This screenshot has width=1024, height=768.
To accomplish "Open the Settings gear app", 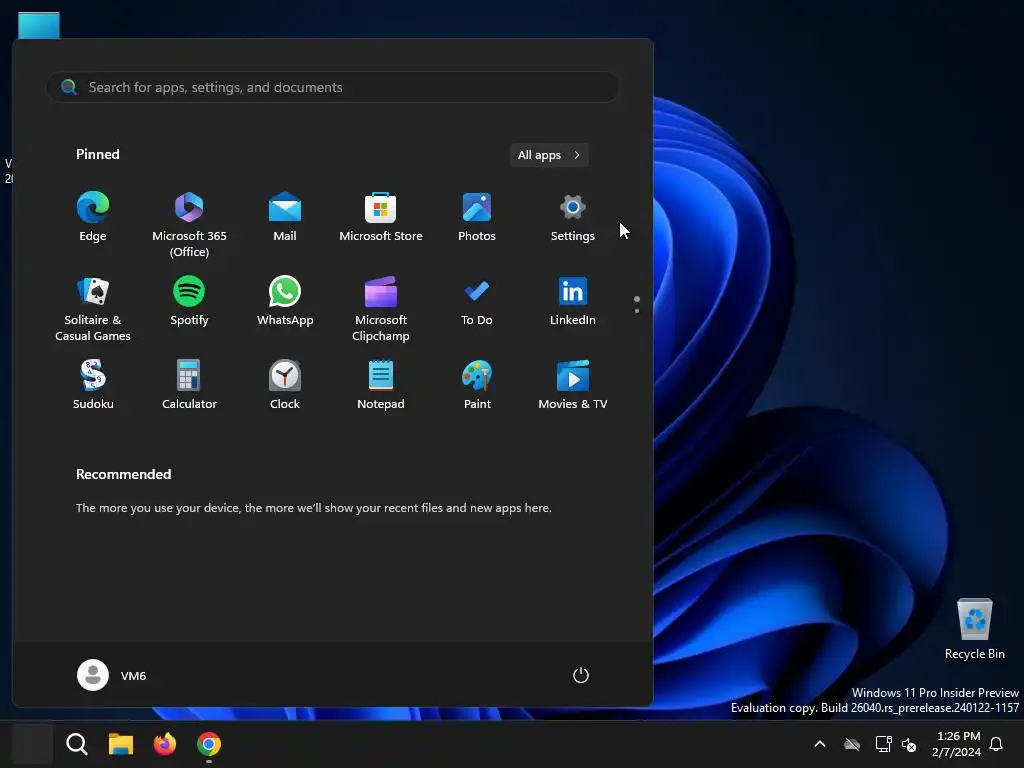I will (x=573, y=218).
